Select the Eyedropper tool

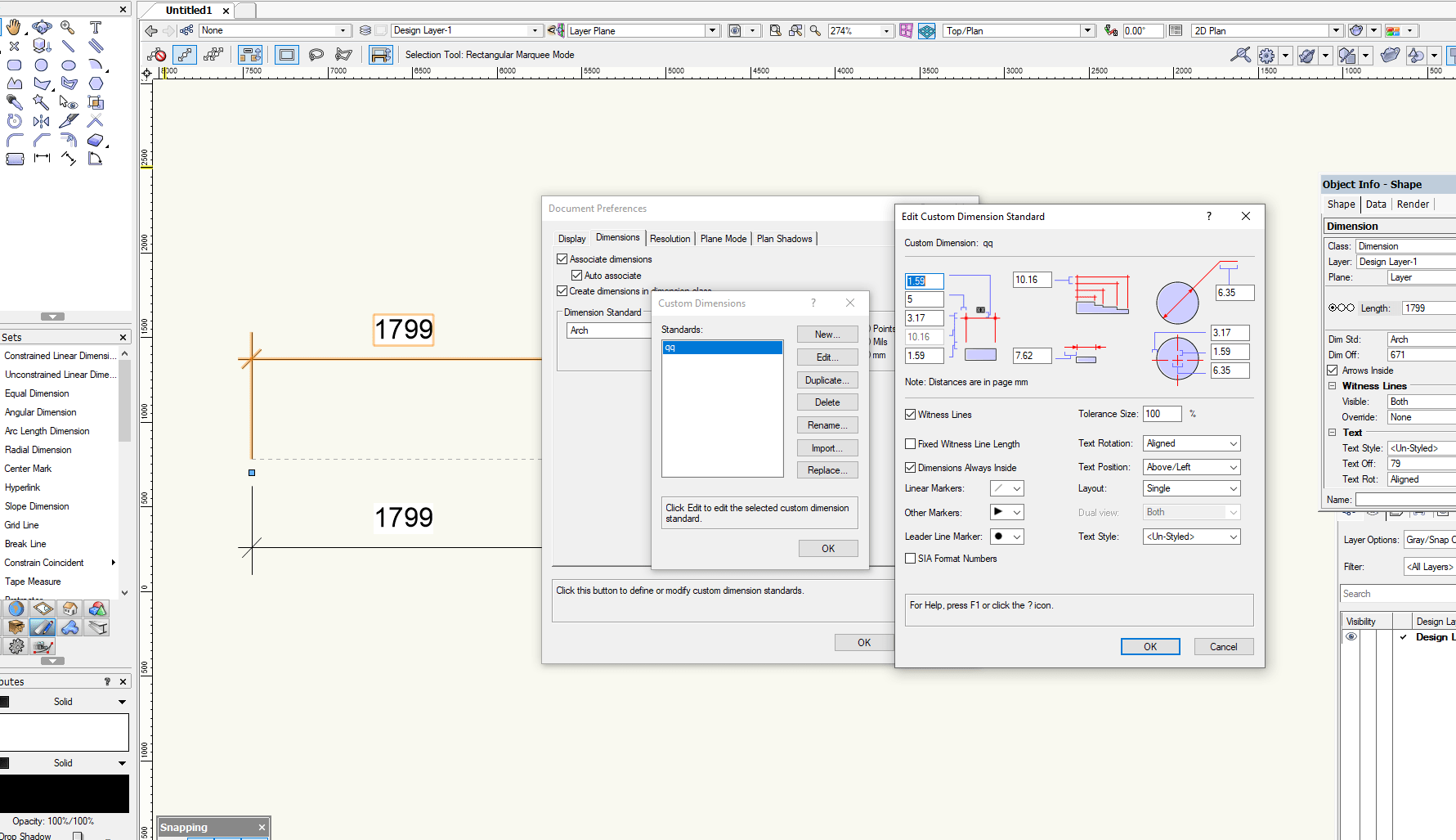pyautogui.click(x=13, y=102)
